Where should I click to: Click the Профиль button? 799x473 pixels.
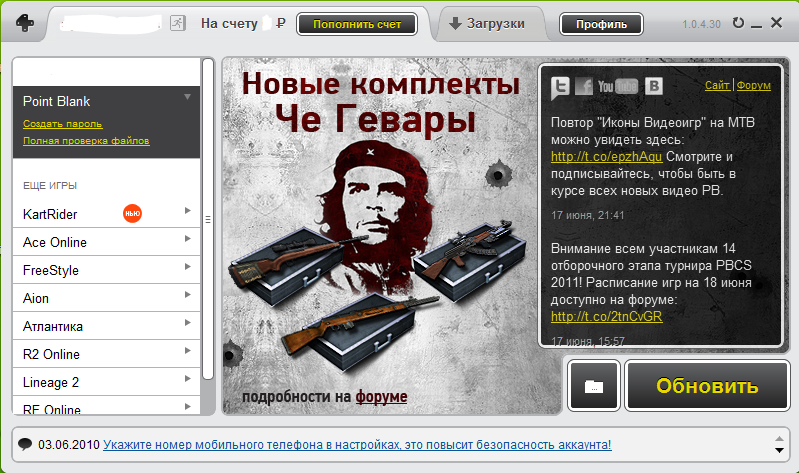[601, 24]
